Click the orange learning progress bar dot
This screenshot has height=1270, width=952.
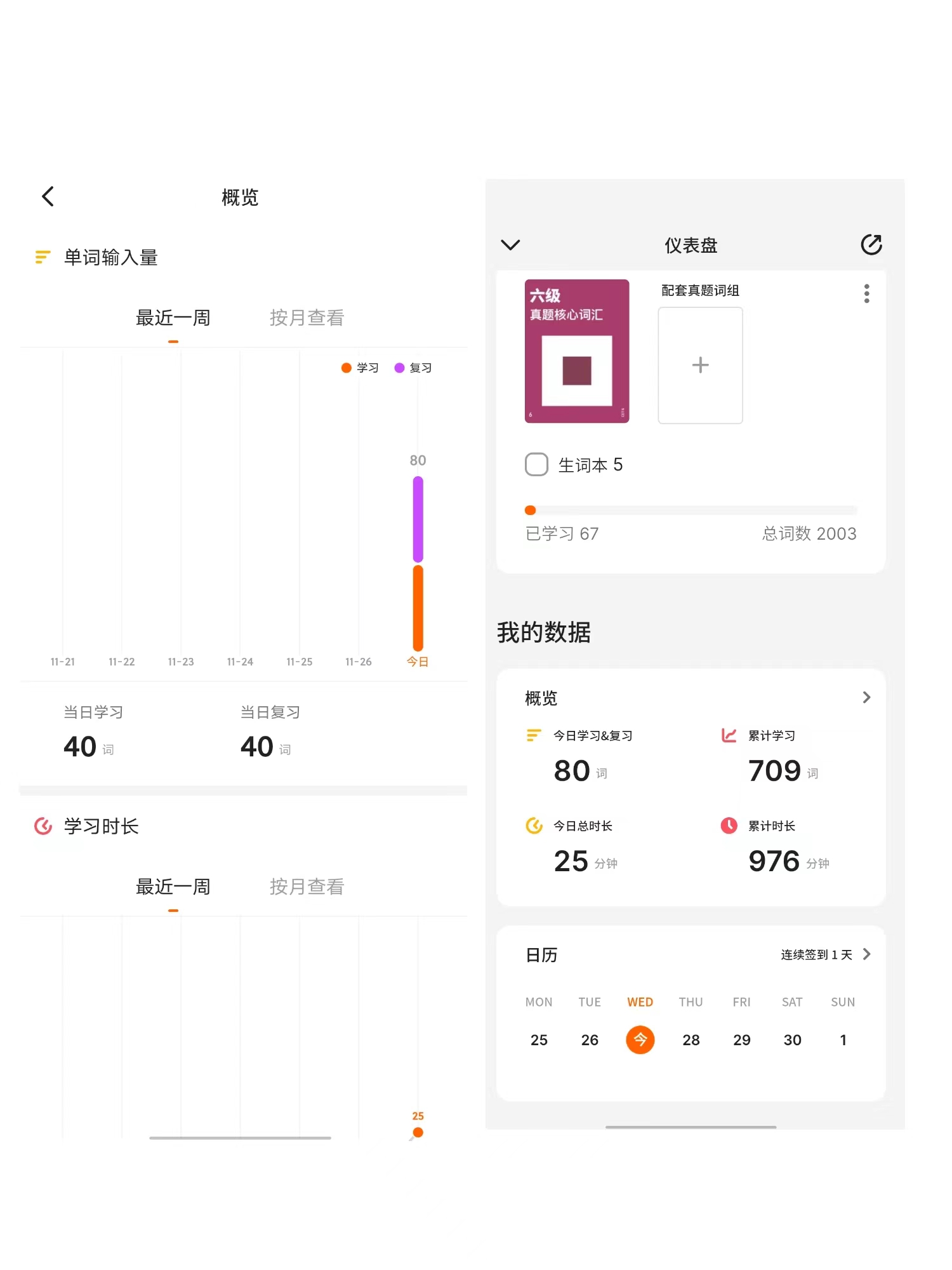click(x=531, y=510)
